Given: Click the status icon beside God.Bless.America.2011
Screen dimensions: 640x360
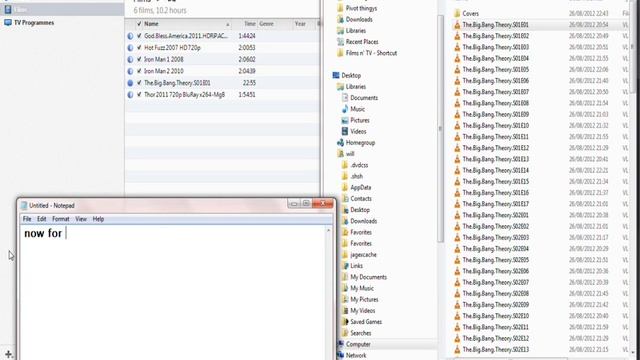Looking at the screenshot, I should click(x=130, y=36).
